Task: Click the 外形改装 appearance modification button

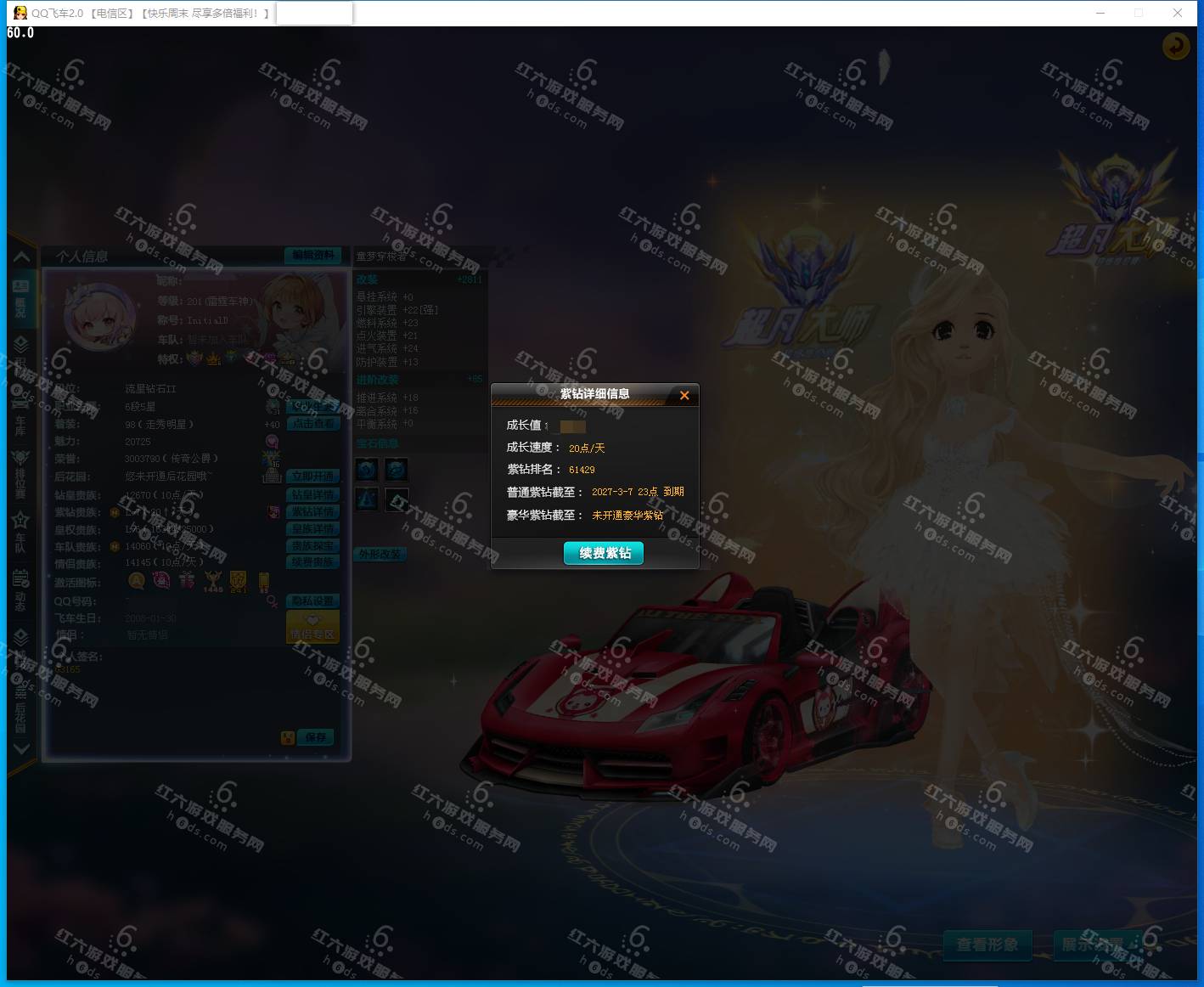Action: click(379, 554)
